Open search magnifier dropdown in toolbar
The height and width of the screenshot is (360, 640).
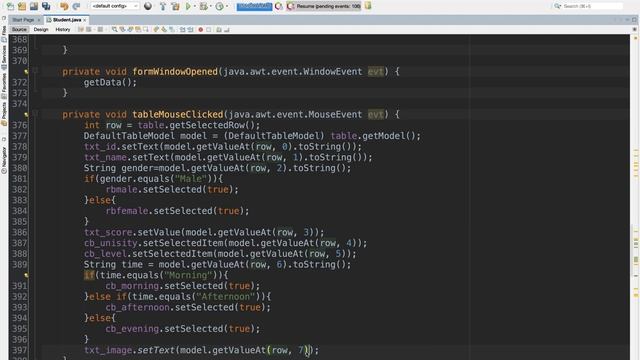558,6
